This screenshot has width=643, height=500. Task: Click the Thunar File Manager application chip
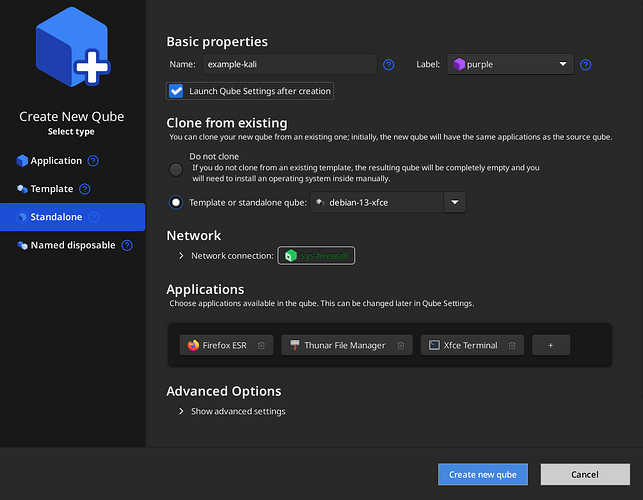tap(347, 345)
